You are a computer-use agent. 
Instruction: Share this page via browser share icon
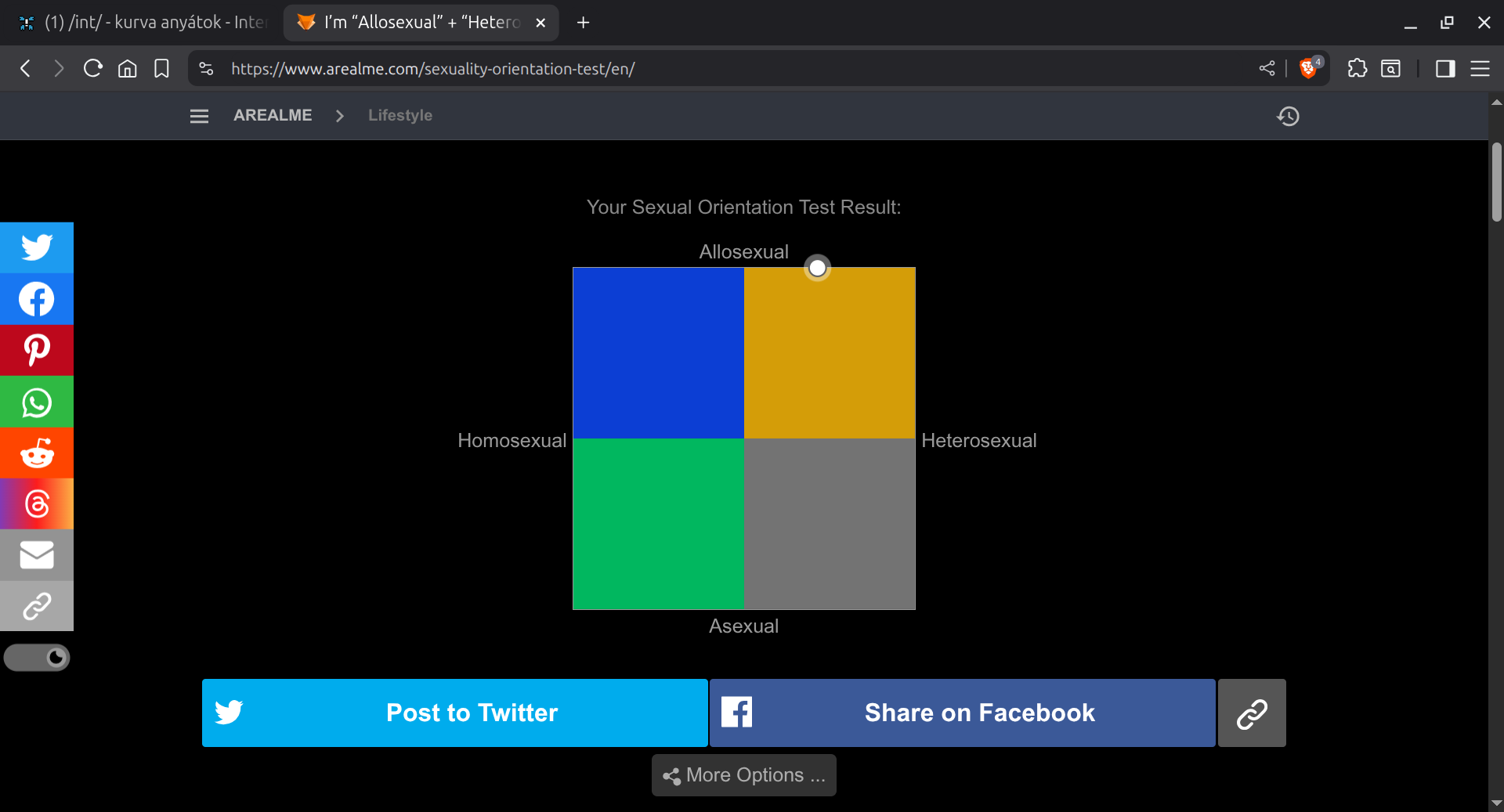(x=1267, y=69)
